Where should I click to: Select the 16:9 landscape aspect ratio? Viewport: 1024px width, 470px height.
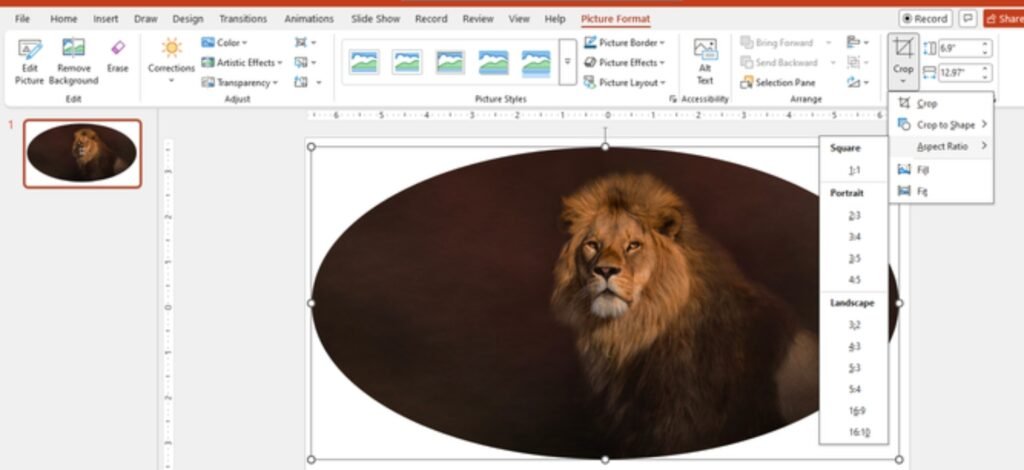856,411
